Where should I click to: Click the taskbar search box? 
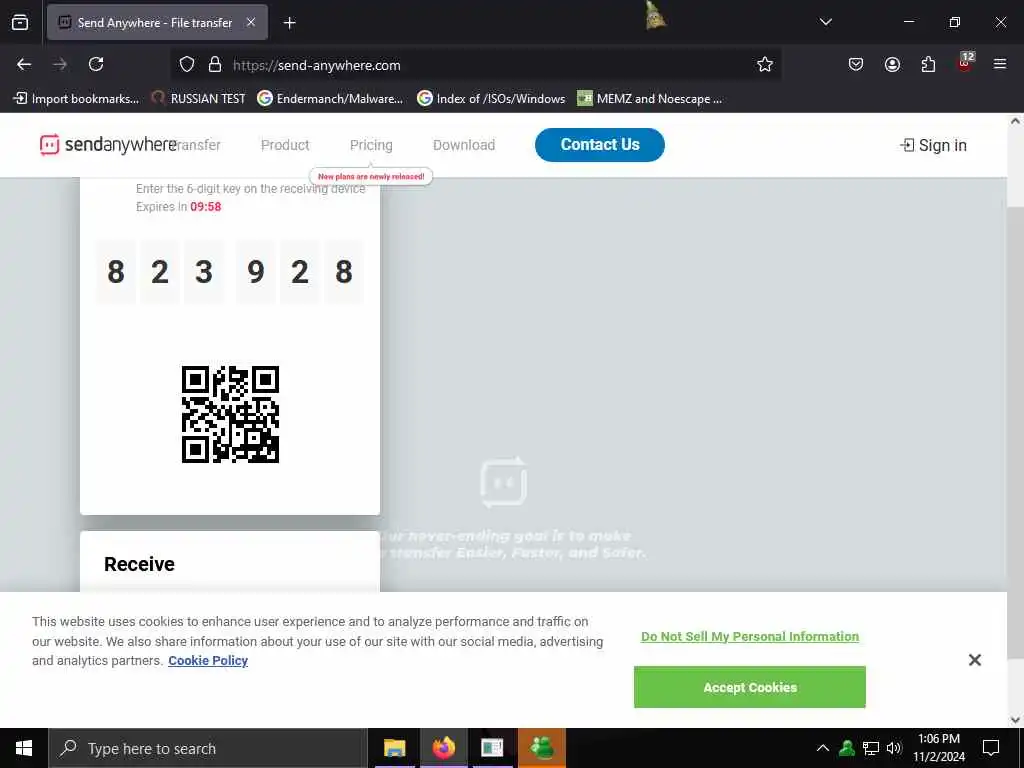click(x=208, y=748)
